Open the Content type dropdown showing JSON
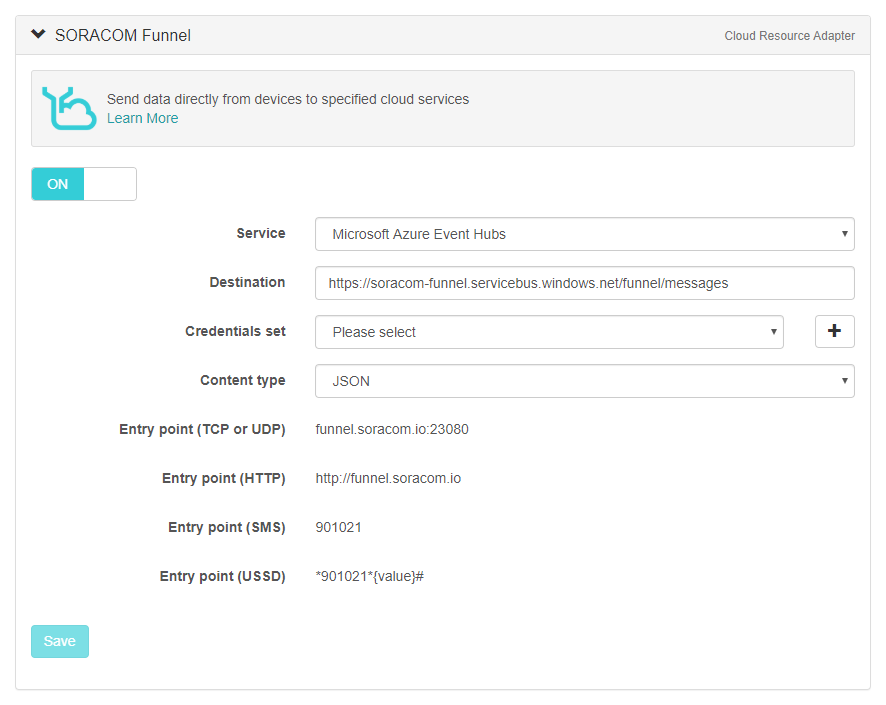The height and width of the screenshot is (705, 886). point(585,380)
